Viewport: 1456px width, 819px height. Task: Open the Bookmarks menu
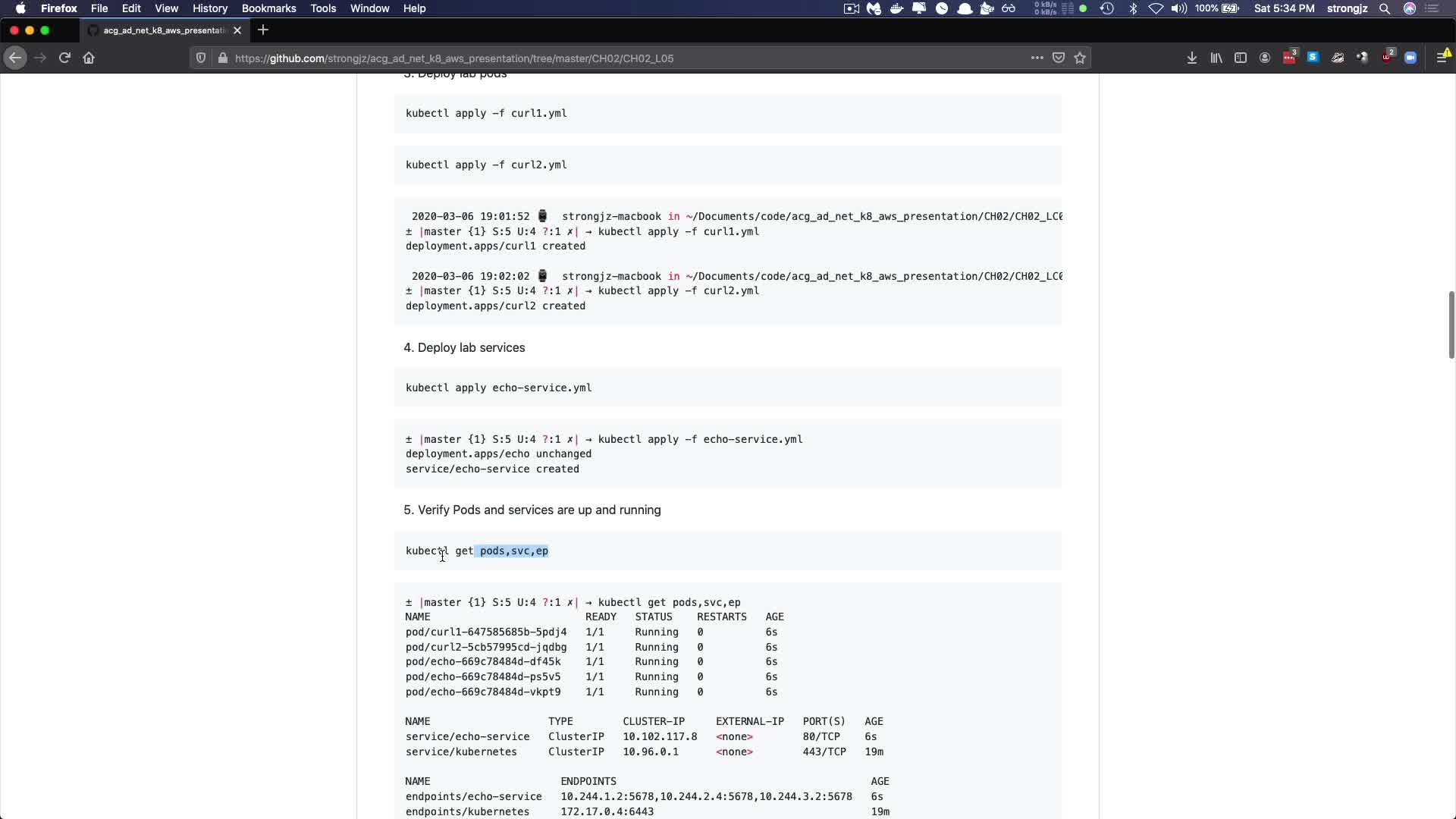pyautogui.click(x=268, y=8)
